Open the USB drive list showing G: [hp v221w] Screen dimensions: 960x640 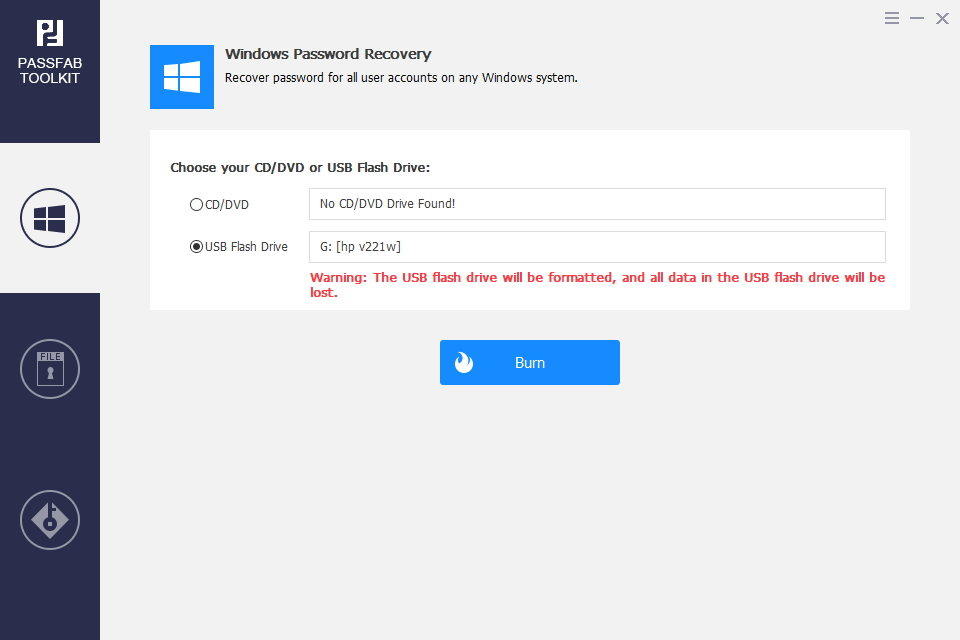[x=597, y=247]
